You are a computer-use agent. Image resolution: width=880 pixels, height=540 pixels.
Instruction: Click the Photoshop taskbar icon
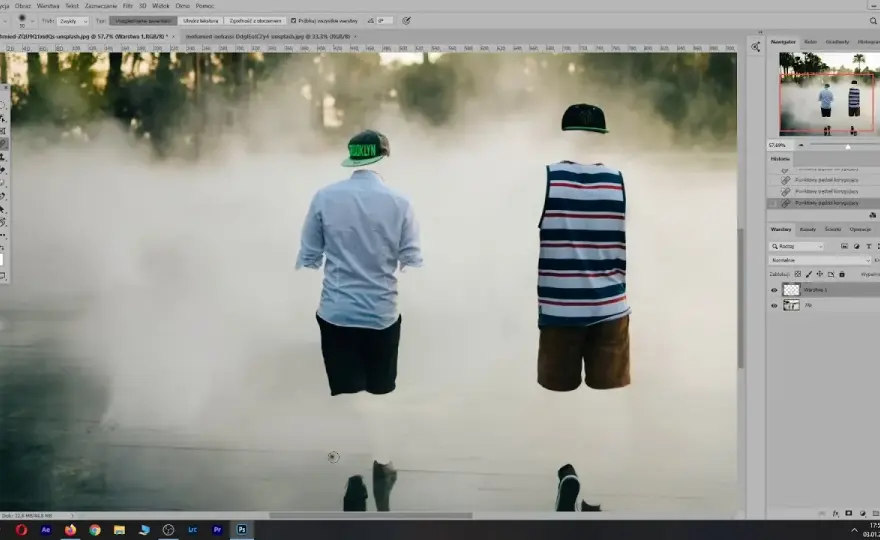(x=242, y=530)
